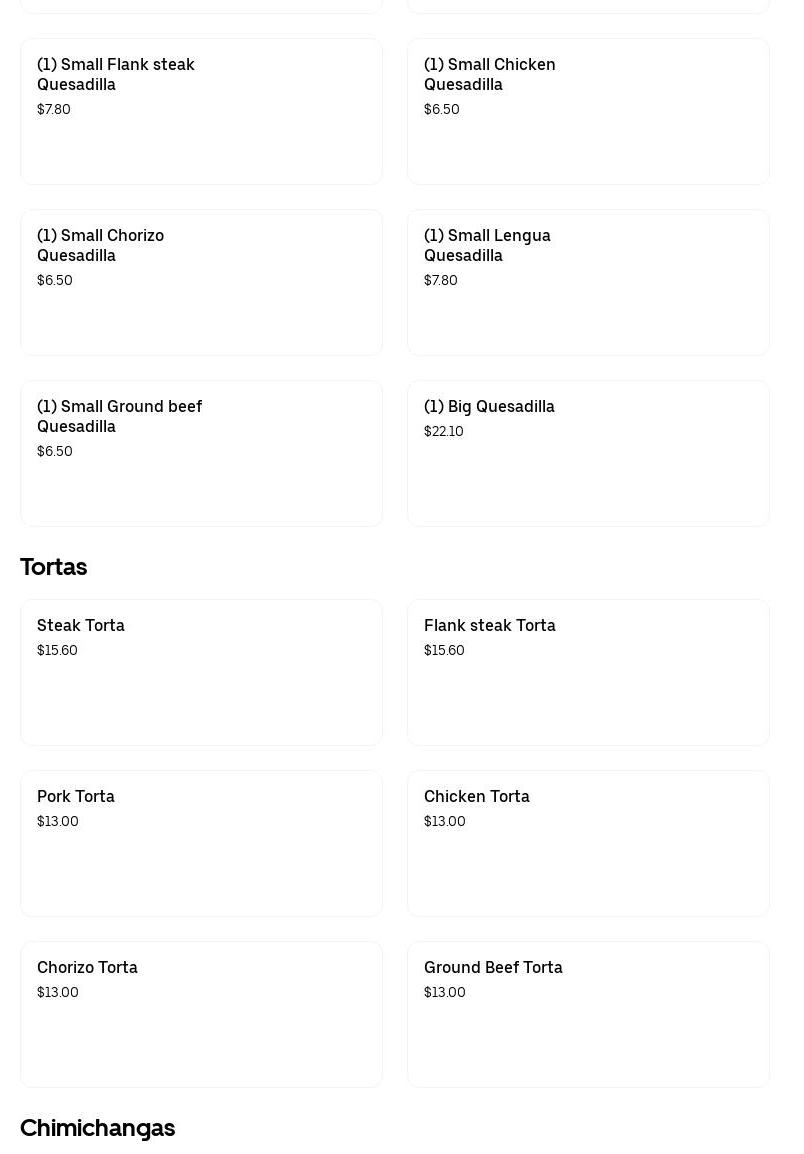Pick the Chorizo Torta item
Viewport: 804px width, 1154px height.
click(201, 1014)
